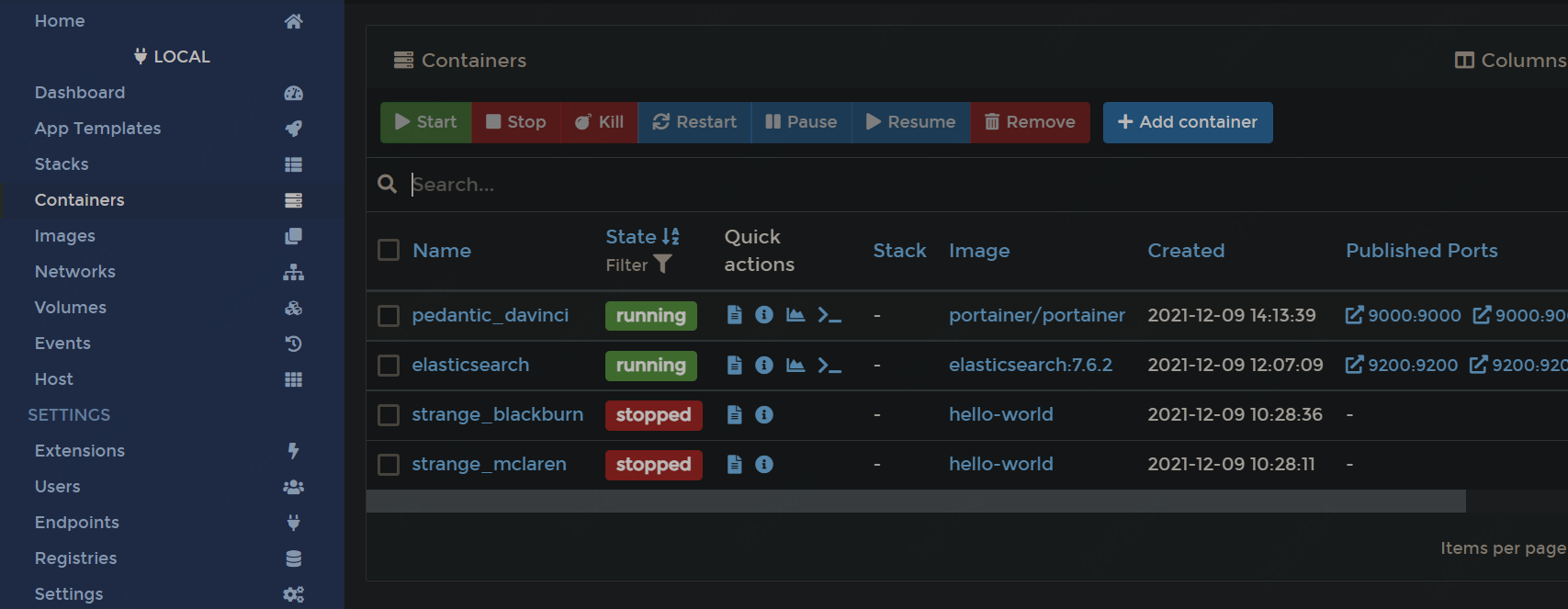Screen dimensions: 1568x609
Task: Open the elasticsearch:7.6.2 image link
Action: tap(1031, 365)
